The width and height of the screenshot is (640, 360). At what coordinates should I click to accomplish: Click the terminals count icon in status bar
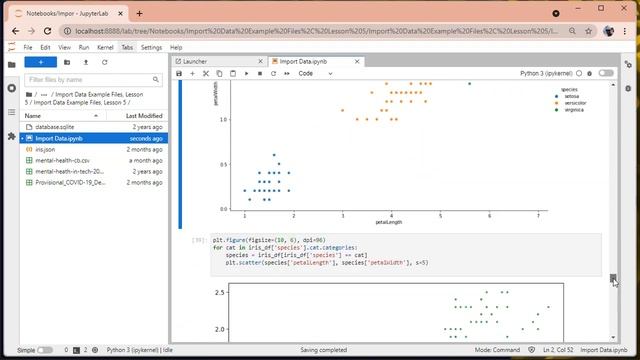coord(76,350)
